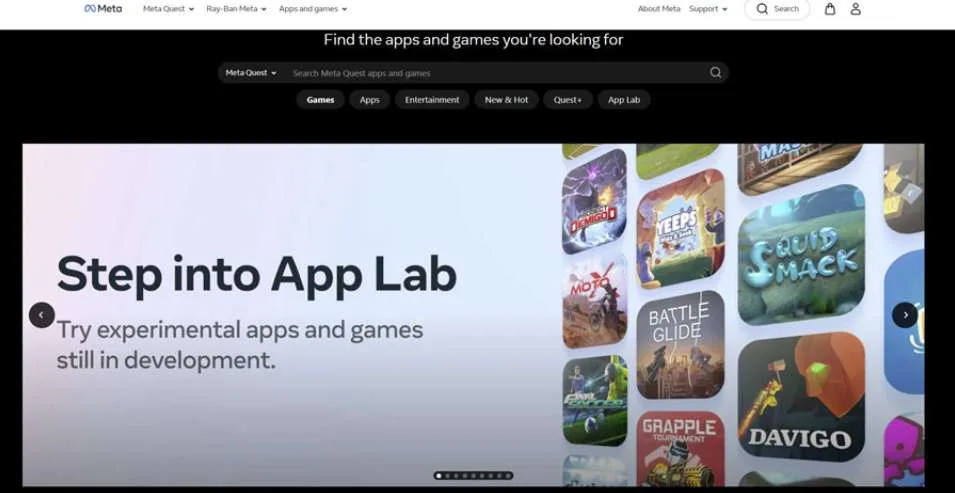
Task: Expand the Ray-Ban Meta menu
Action: [x=236, y=9]
